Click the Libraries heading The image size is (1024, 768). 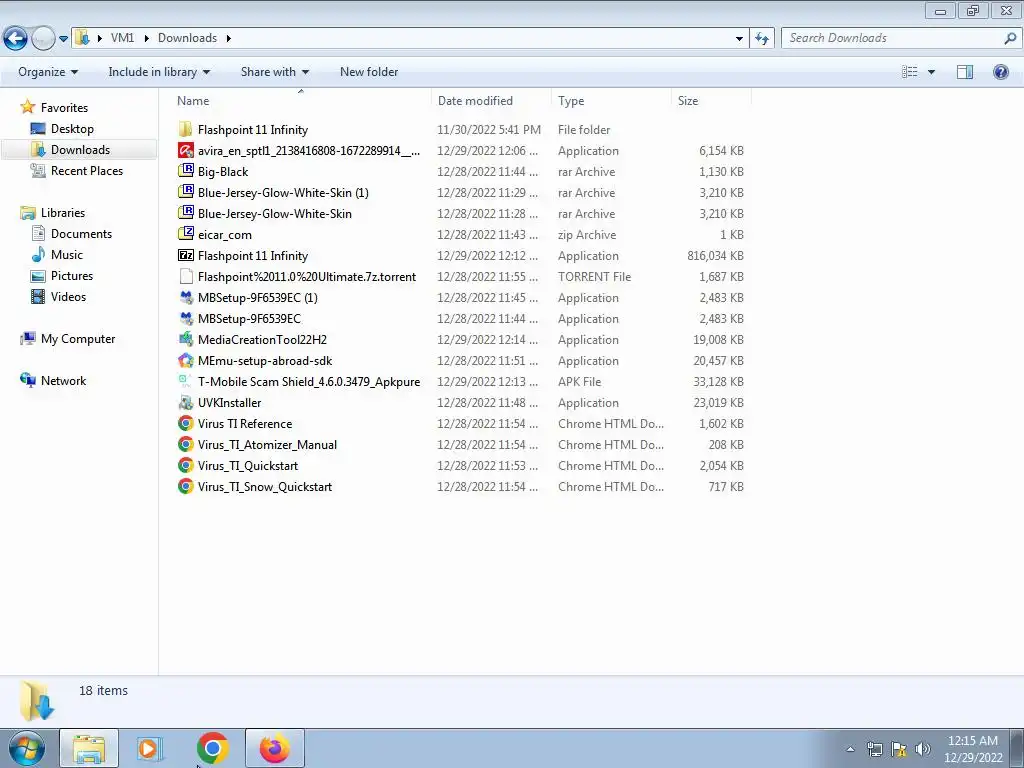pos(52,212)
